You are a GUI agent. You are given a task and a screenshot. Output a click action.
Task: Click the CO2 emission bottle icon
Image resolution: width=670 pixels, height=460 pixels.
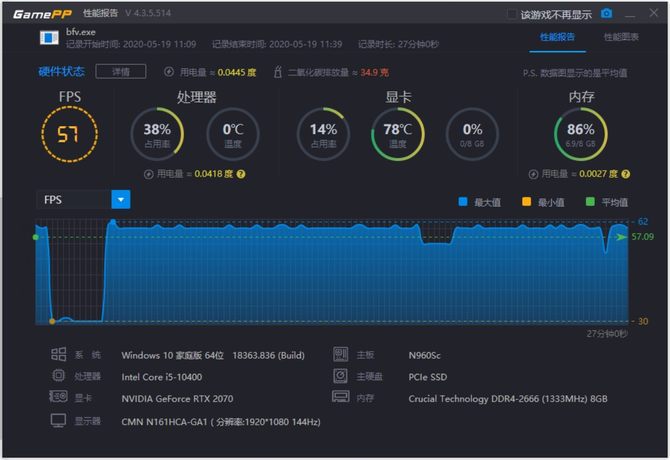(278, 72)
